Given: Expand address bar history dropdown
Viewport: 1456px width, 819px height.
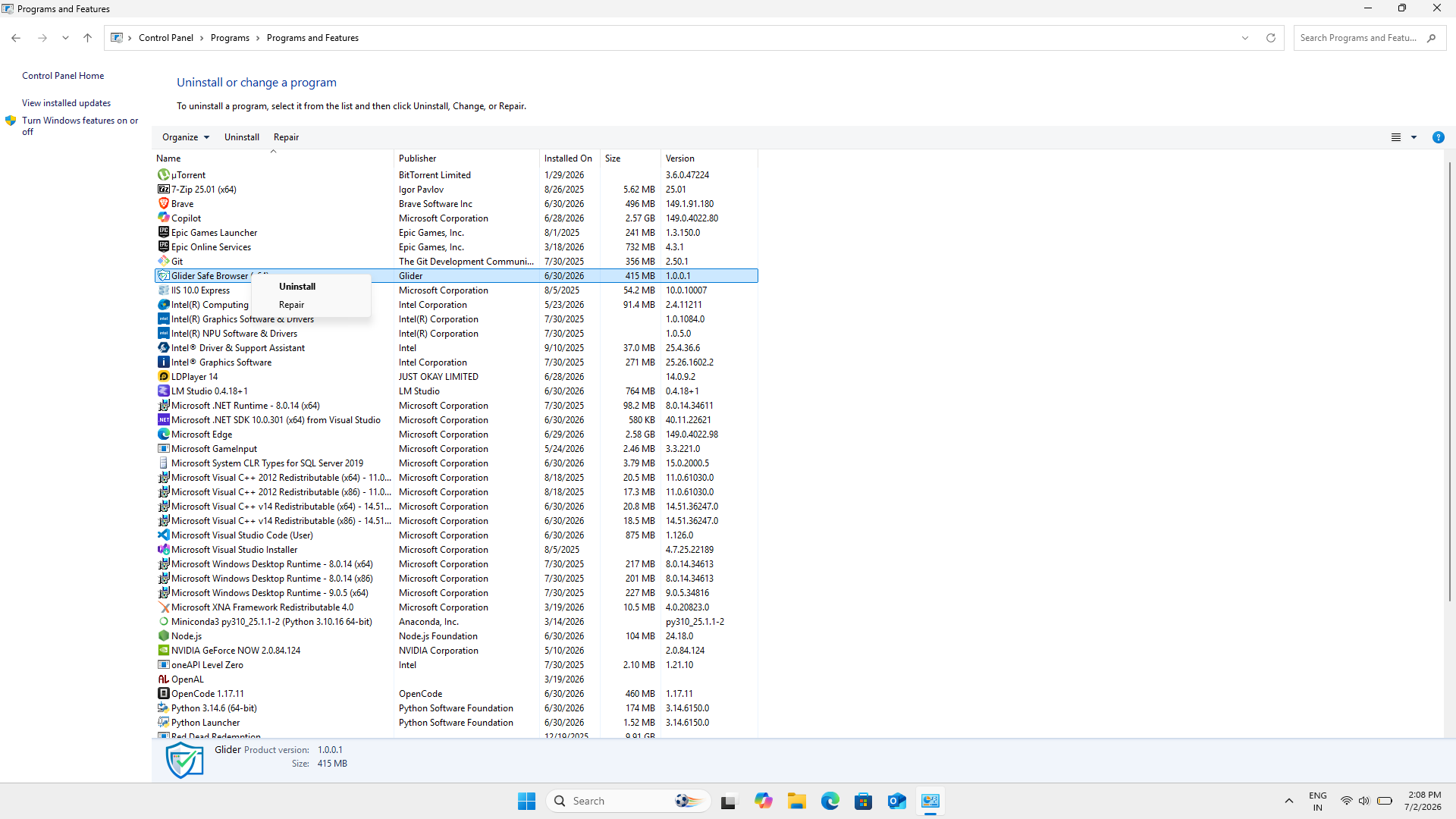Looking at the screenshot, I should [x=1245, y=38].
